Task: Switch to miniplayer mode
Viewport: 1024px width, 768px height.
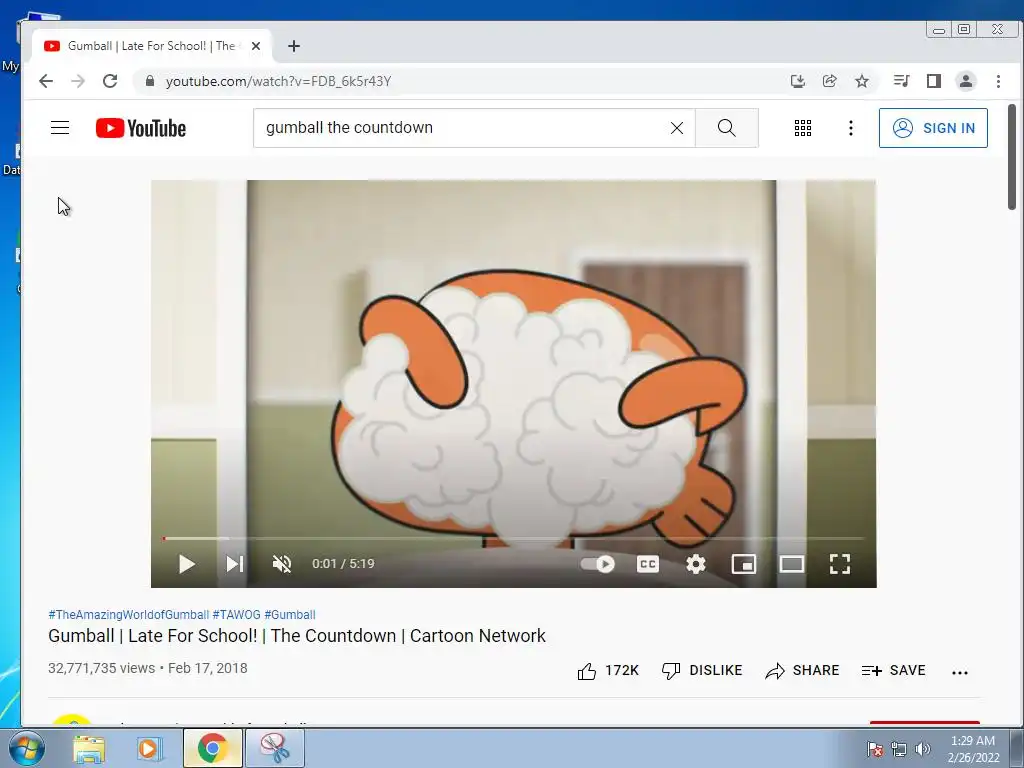Action: coord(743,564)
